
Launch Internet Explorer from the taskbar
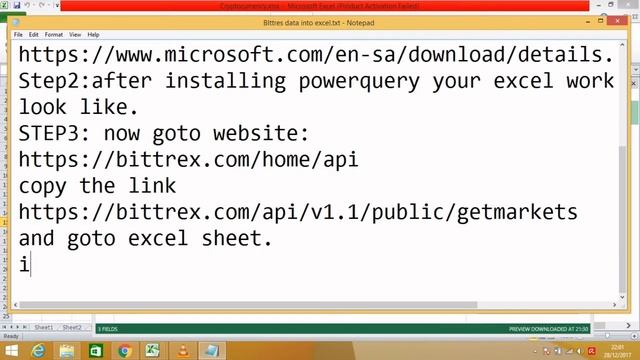38,351
